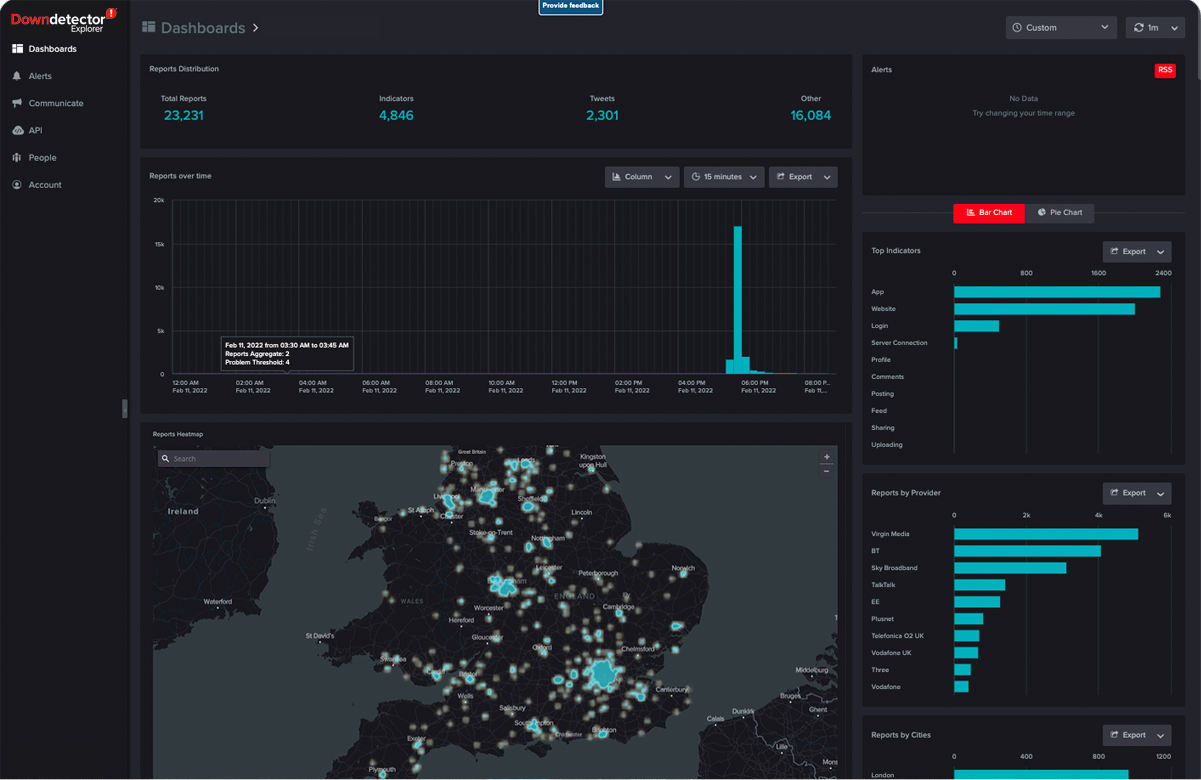Click the Virgin Media bar in provider chart
Screen dimensions: 1201x780
[1045, 534]
